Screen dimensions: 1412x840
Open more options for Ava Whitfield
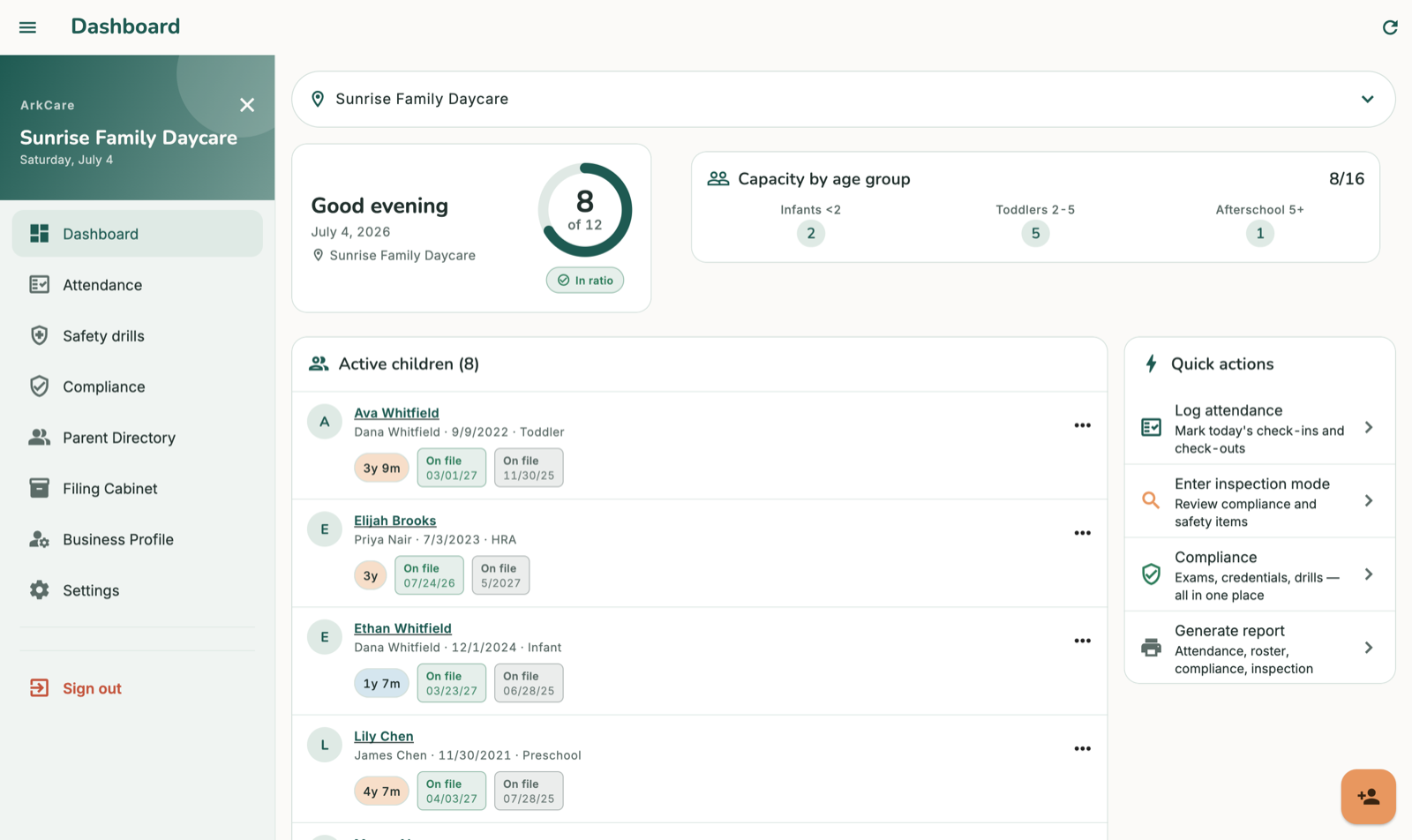[x=1083, y=425]
